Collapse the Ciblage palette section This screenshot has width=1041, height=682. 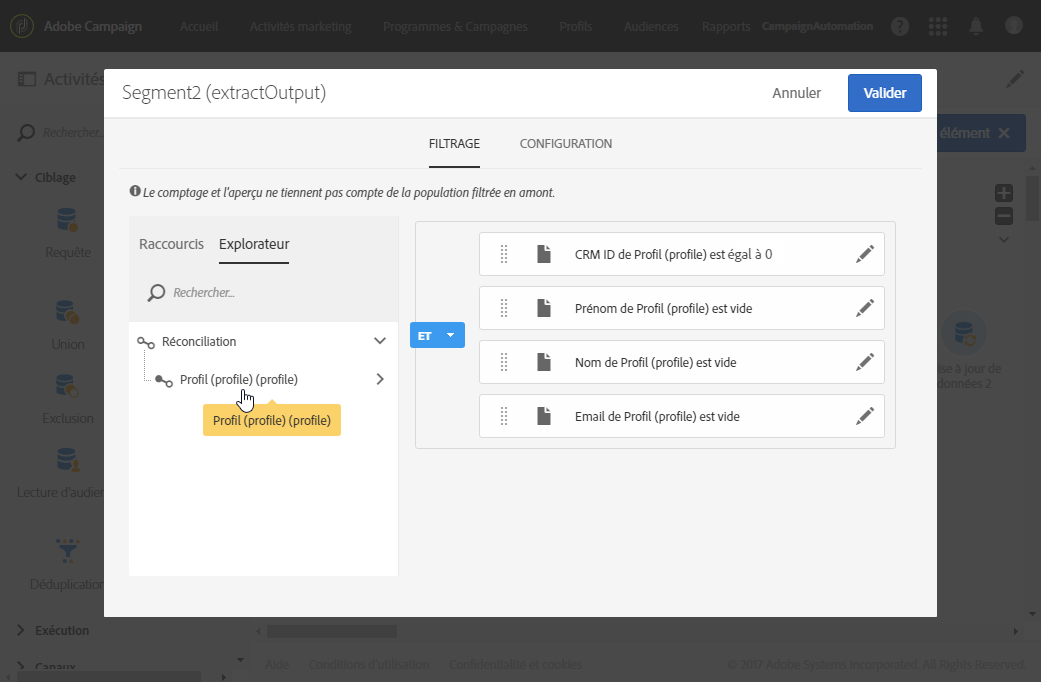tap(22, 177)
